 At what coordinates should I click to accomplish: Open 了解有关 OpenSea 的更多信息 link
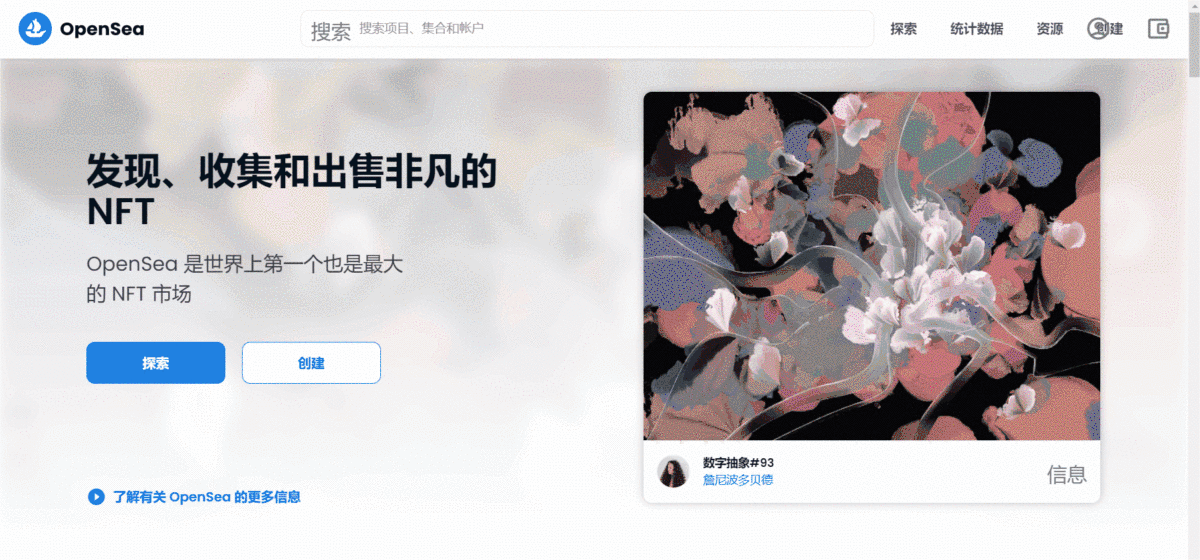[x=207, y=496]
